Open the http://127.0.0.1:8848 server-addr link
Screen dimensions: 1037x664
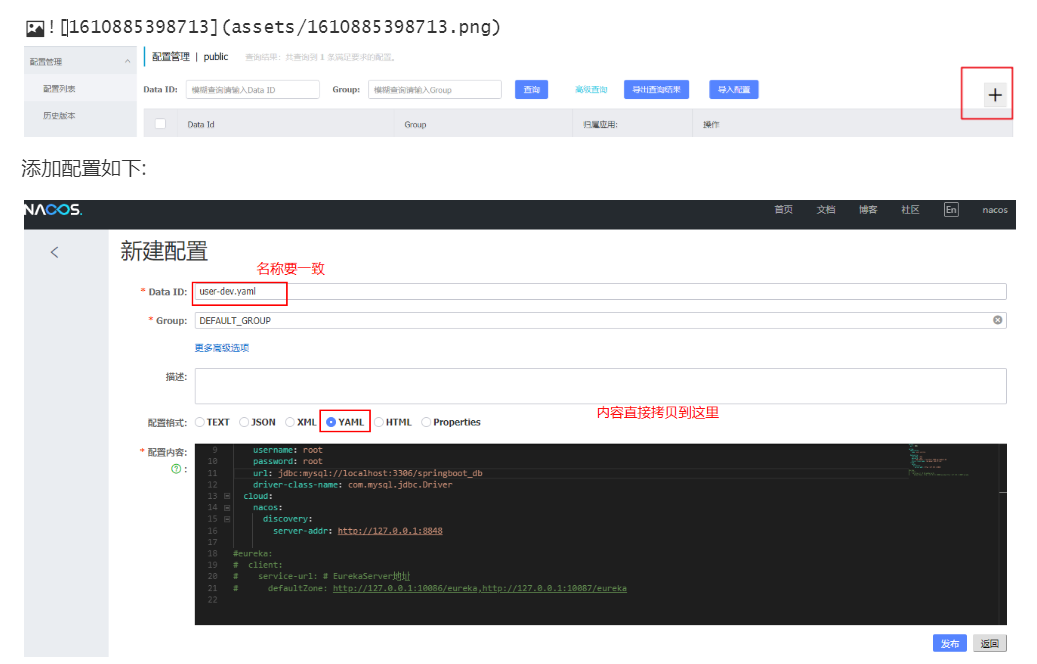coord(390,531)
